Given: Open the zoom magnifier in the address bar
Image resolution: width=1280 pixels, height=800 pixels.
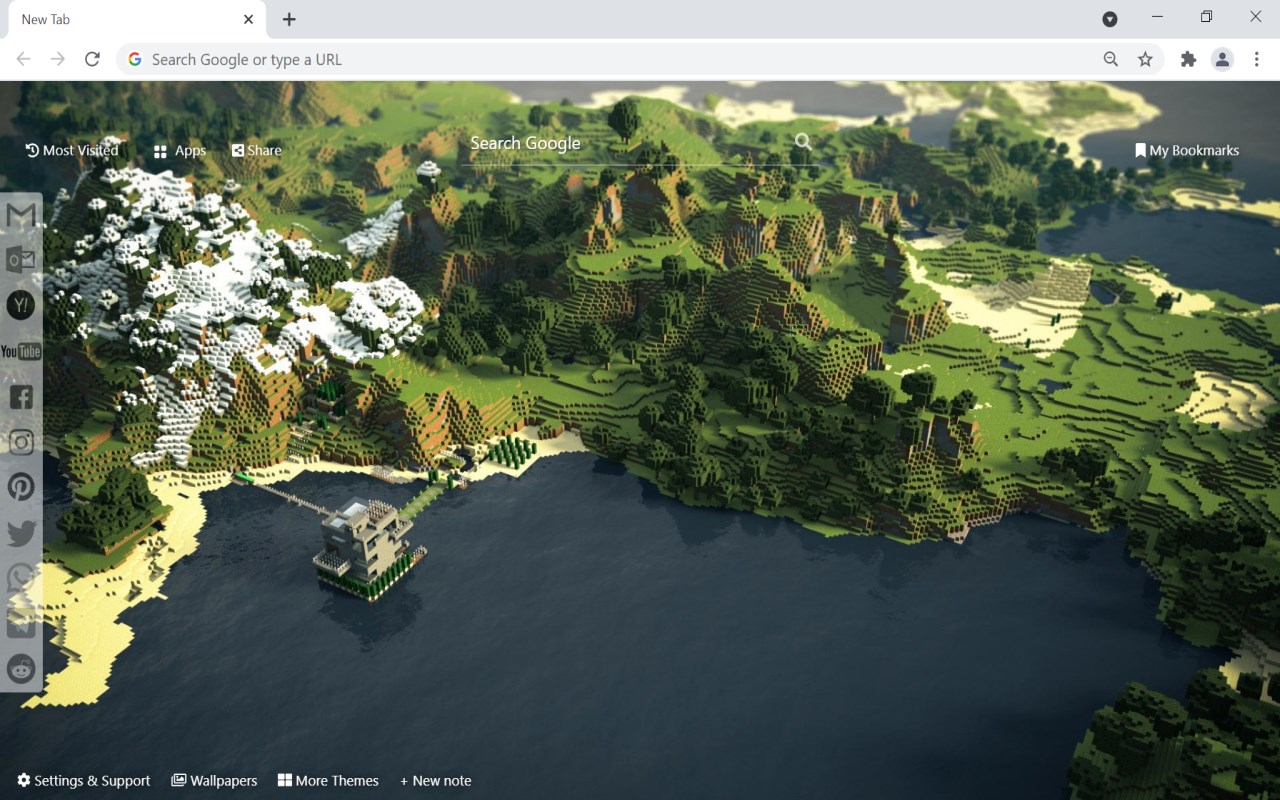Looking at the screenshot, I should coord(1111,59).
